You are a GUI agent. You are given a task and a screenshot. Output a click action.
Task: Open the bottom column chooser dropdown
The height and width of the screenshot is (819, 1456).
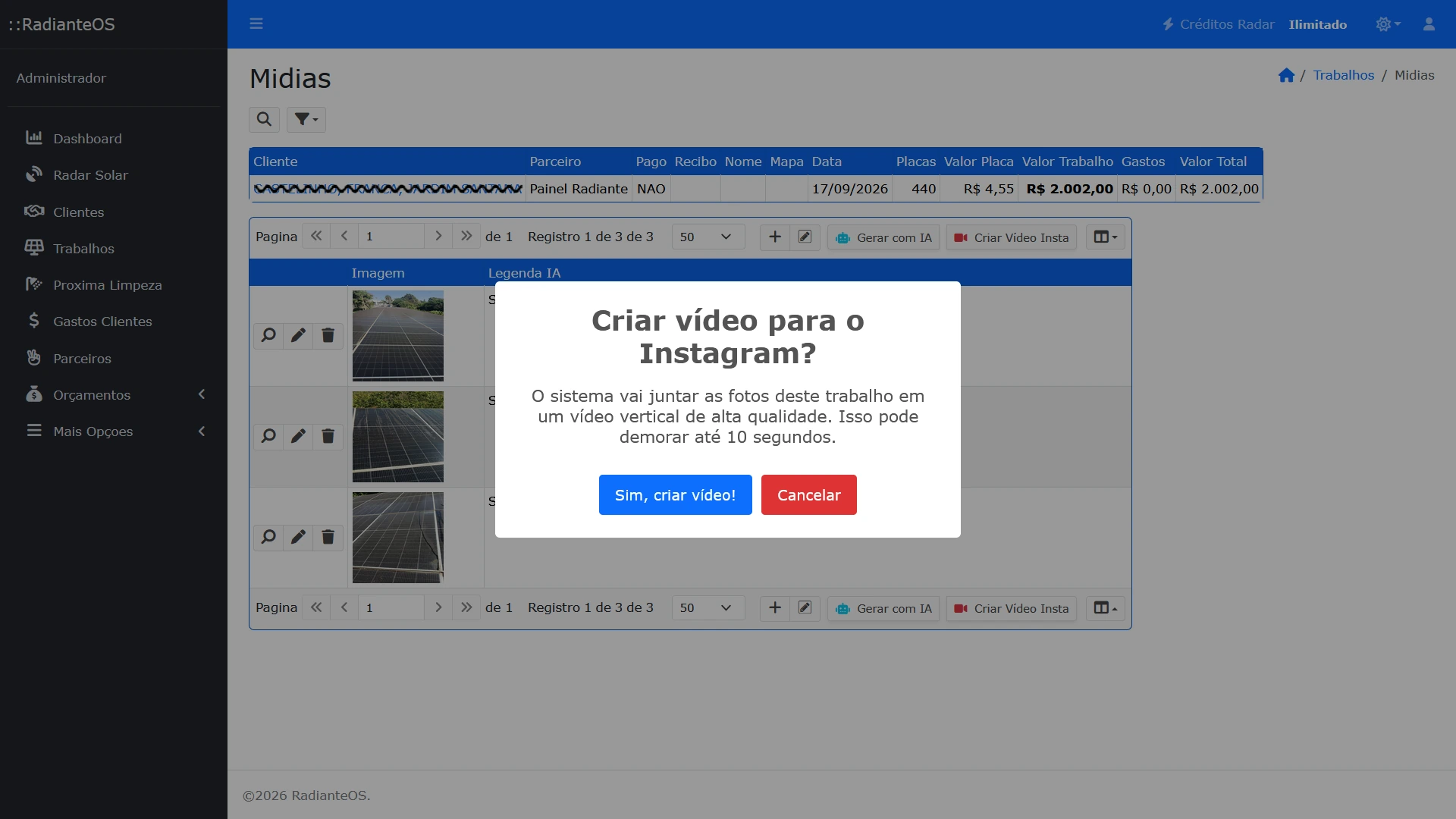pos(1105,607)
